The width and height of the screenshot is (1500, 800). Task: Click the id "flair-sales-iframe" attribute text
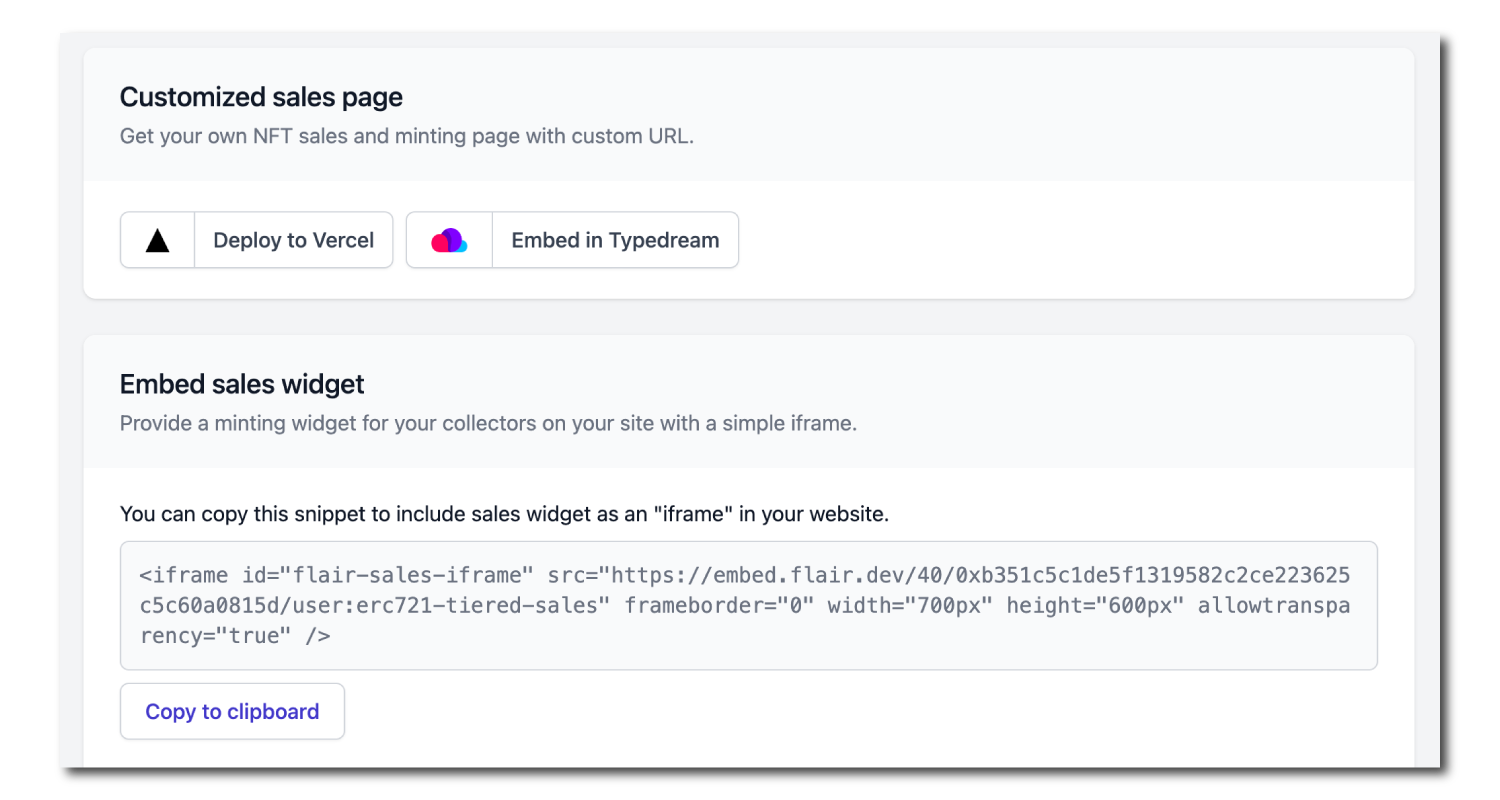point(388,576)
